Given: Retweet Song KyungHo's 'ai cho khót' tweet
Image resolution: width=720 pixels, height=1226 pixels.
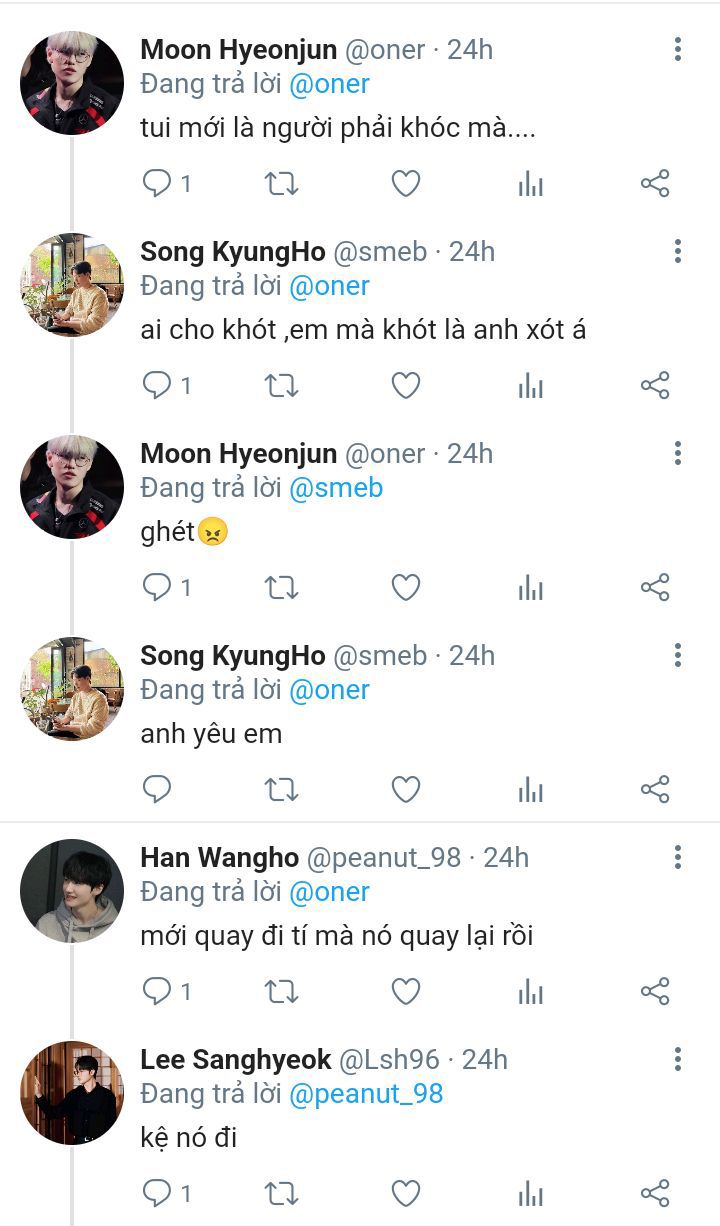Looking at the screenshot, I should [x=281, y=385].
